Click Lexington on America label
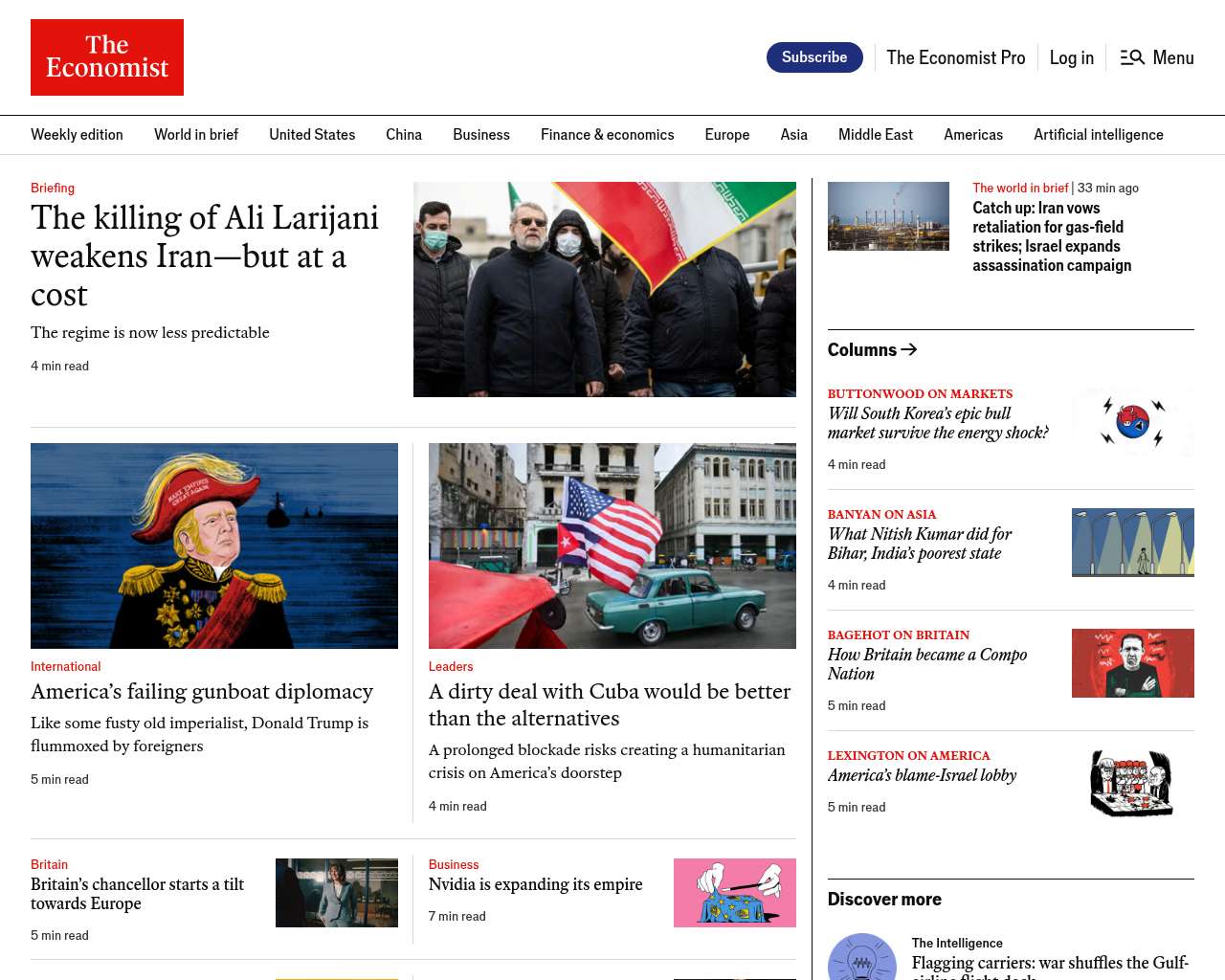Viewport: 1225px width, 980px height. [x=908, y=755]
